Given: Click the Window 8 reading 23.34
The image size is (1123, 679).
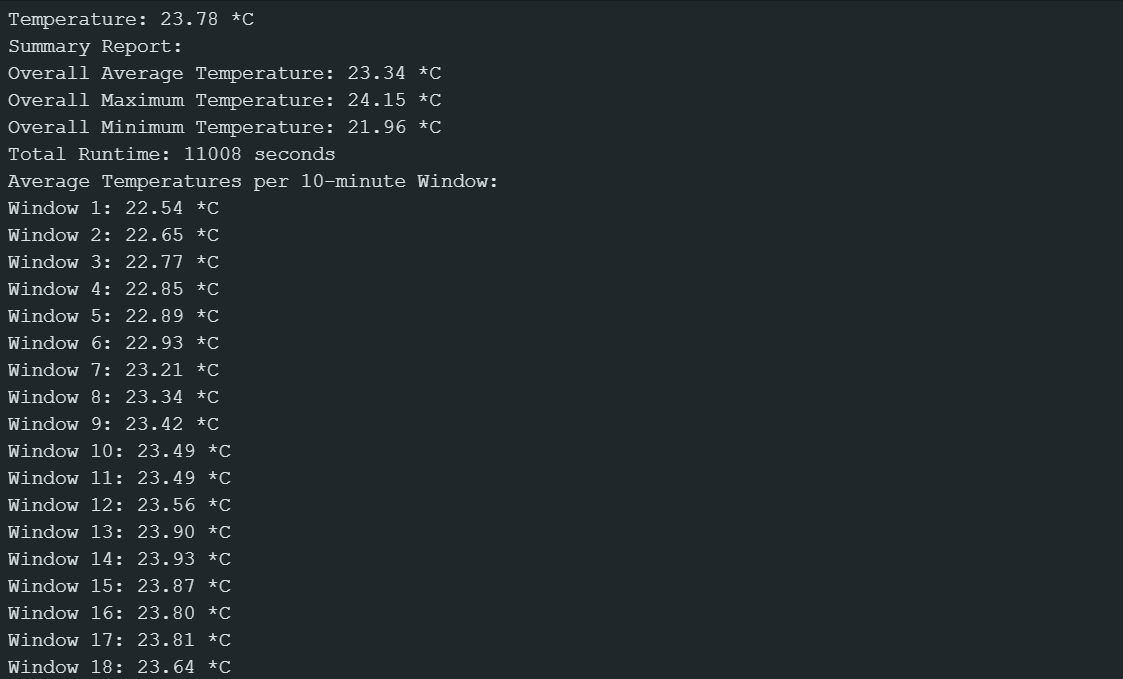Looking at the screenshot, I should [154, 397].
